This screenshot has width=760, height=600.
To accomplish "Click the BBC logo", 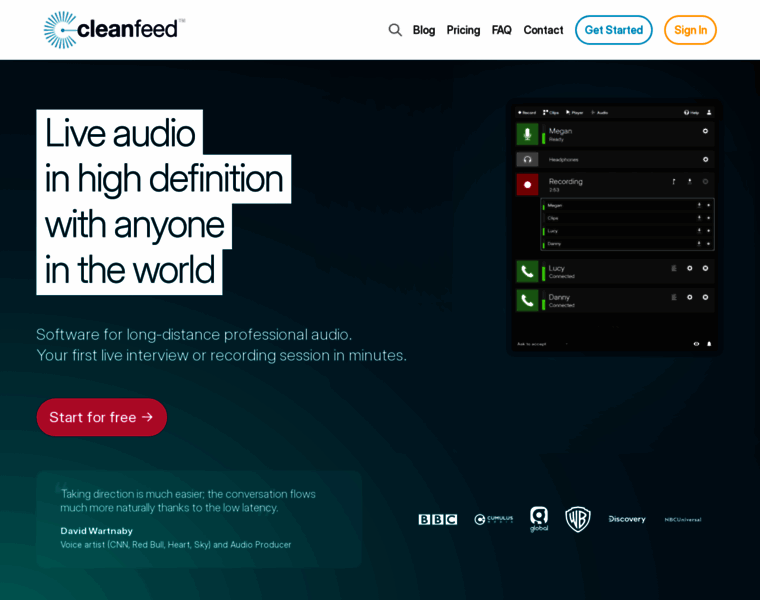I will (438, 520).
